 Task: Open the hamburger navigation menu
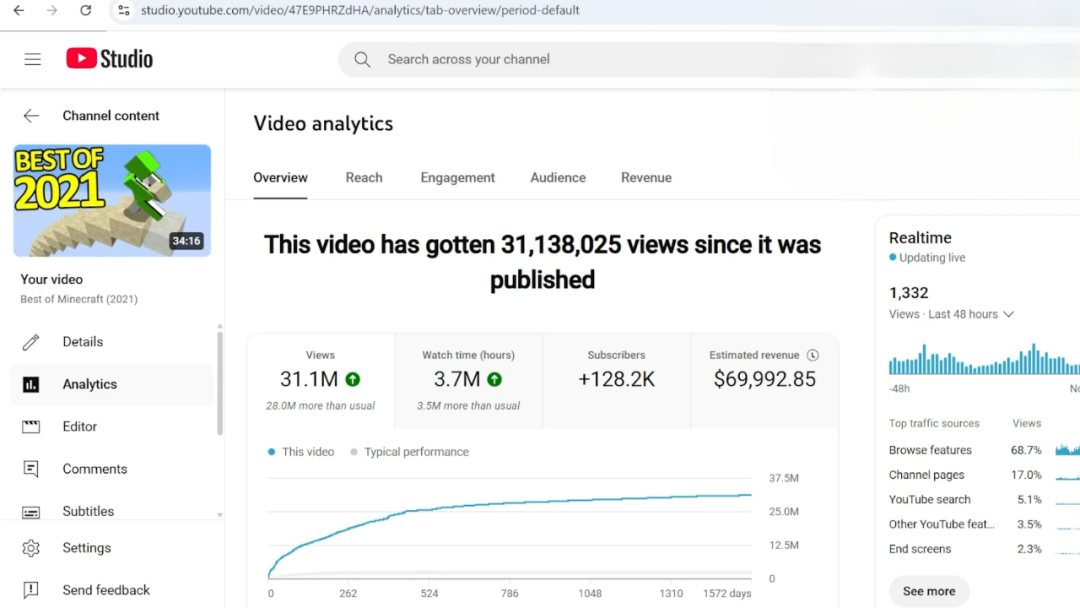32,59
